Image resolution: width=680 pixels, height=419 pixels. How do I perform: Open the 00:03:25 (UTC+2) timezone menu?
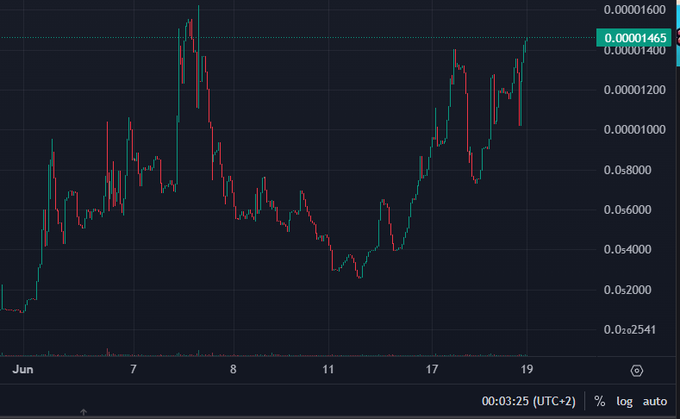(528, 401)
